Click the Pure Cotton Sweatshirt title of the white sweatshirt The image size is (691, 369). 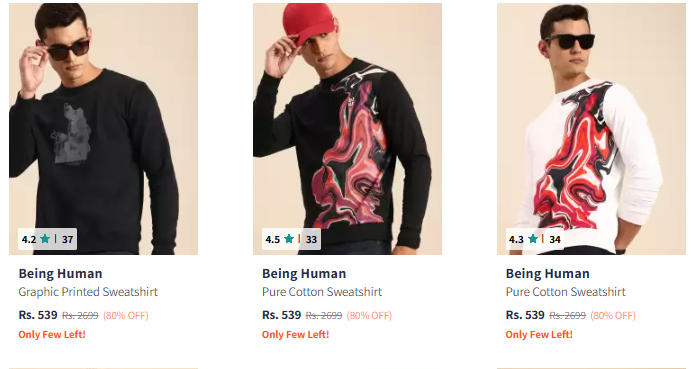(566, 292)
